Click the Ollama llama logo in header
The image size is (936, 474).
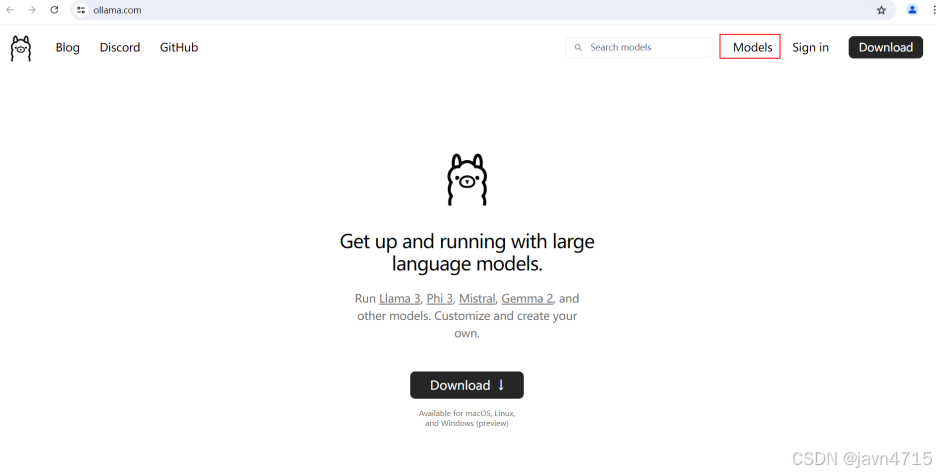(21, 48)
